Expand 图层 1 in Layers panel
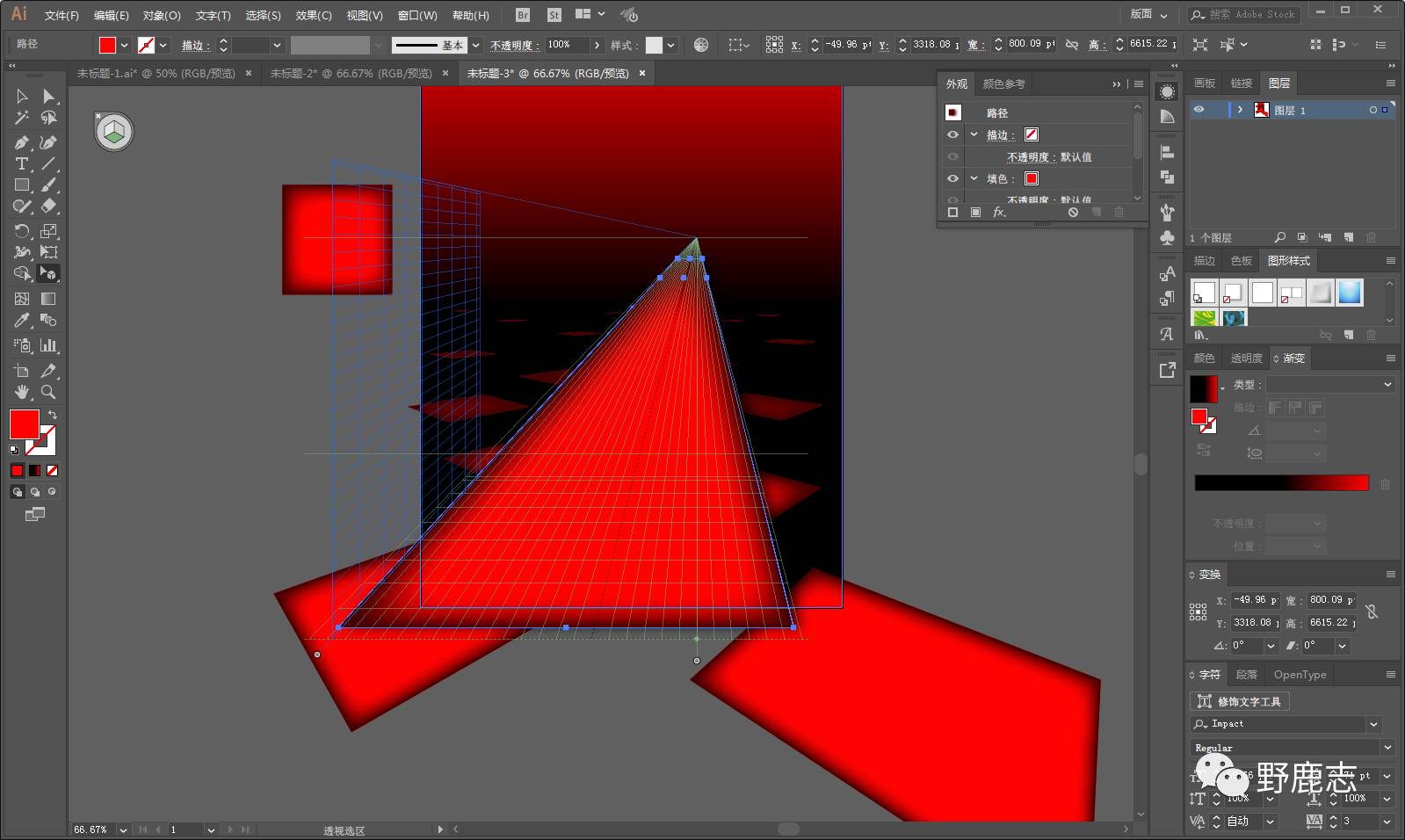 1240,110
